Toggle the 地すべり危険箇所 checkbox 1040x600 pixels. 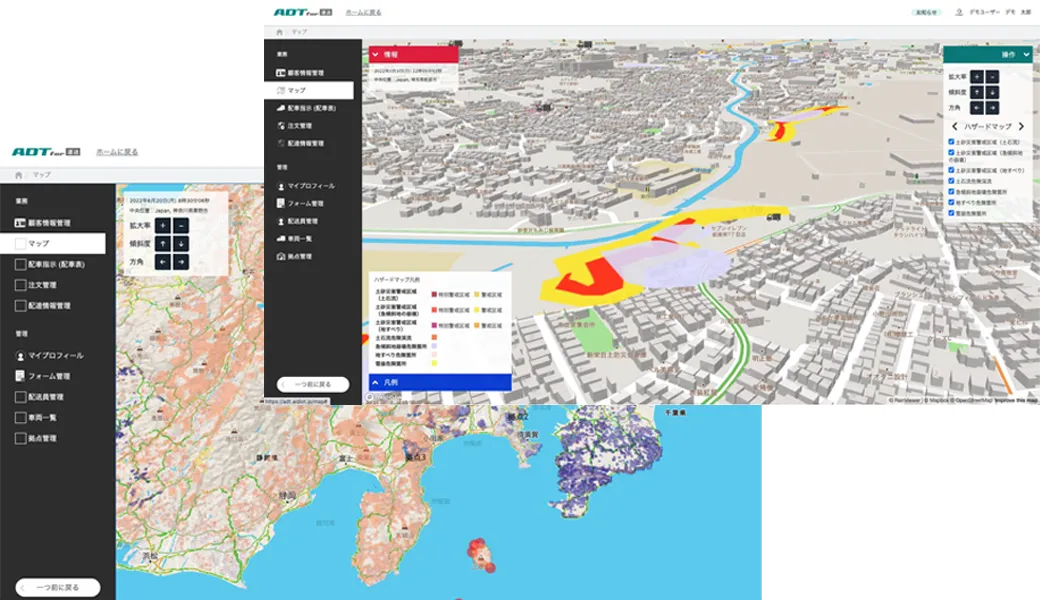pyautogui.click(x=951, y=202)
